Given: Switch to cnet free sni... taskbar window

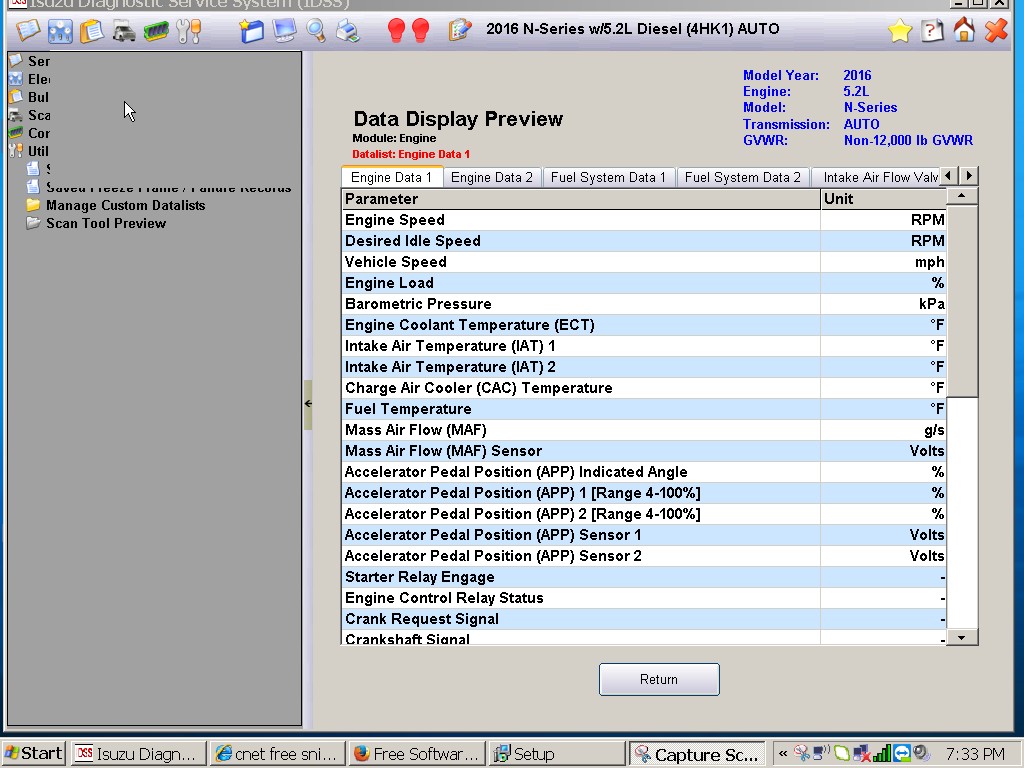Looking at the screenshot, I should [278, 754].
